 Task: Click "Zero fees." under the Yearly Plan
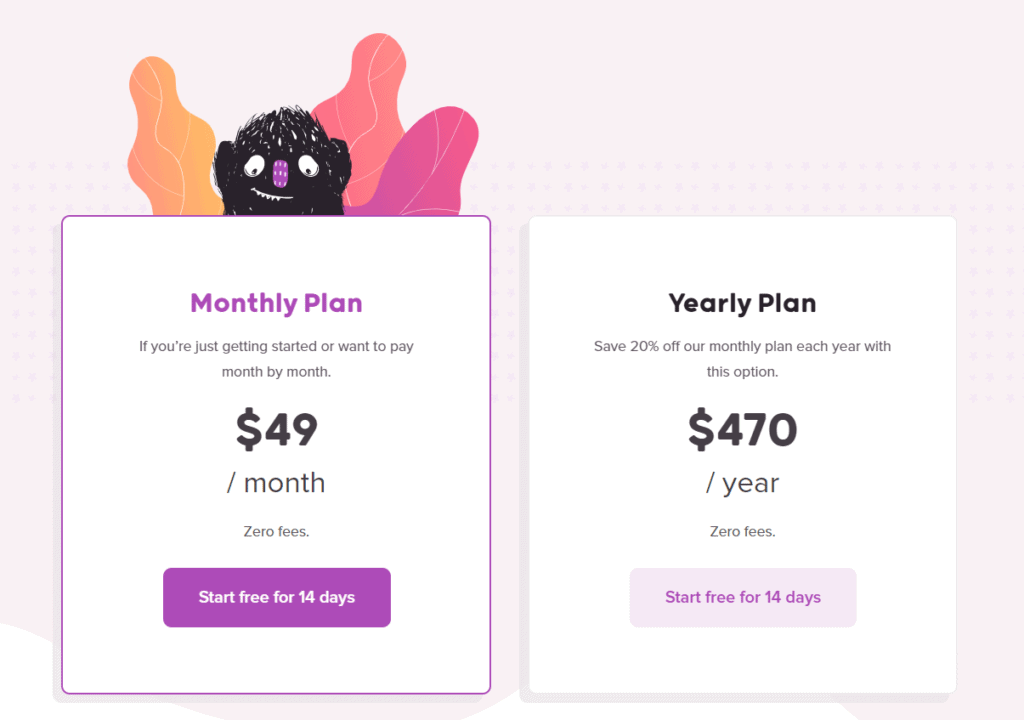click(x=742, y=531)
